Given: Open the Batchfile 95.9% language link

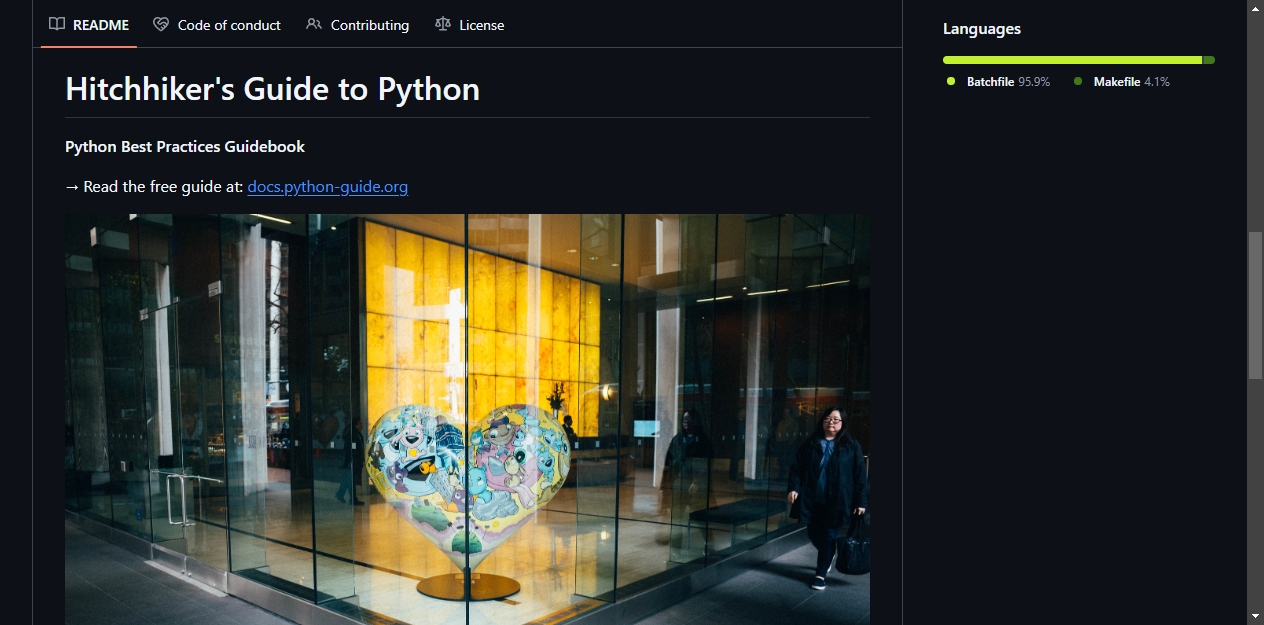Looking at the screenshot, I should [998, 82].
